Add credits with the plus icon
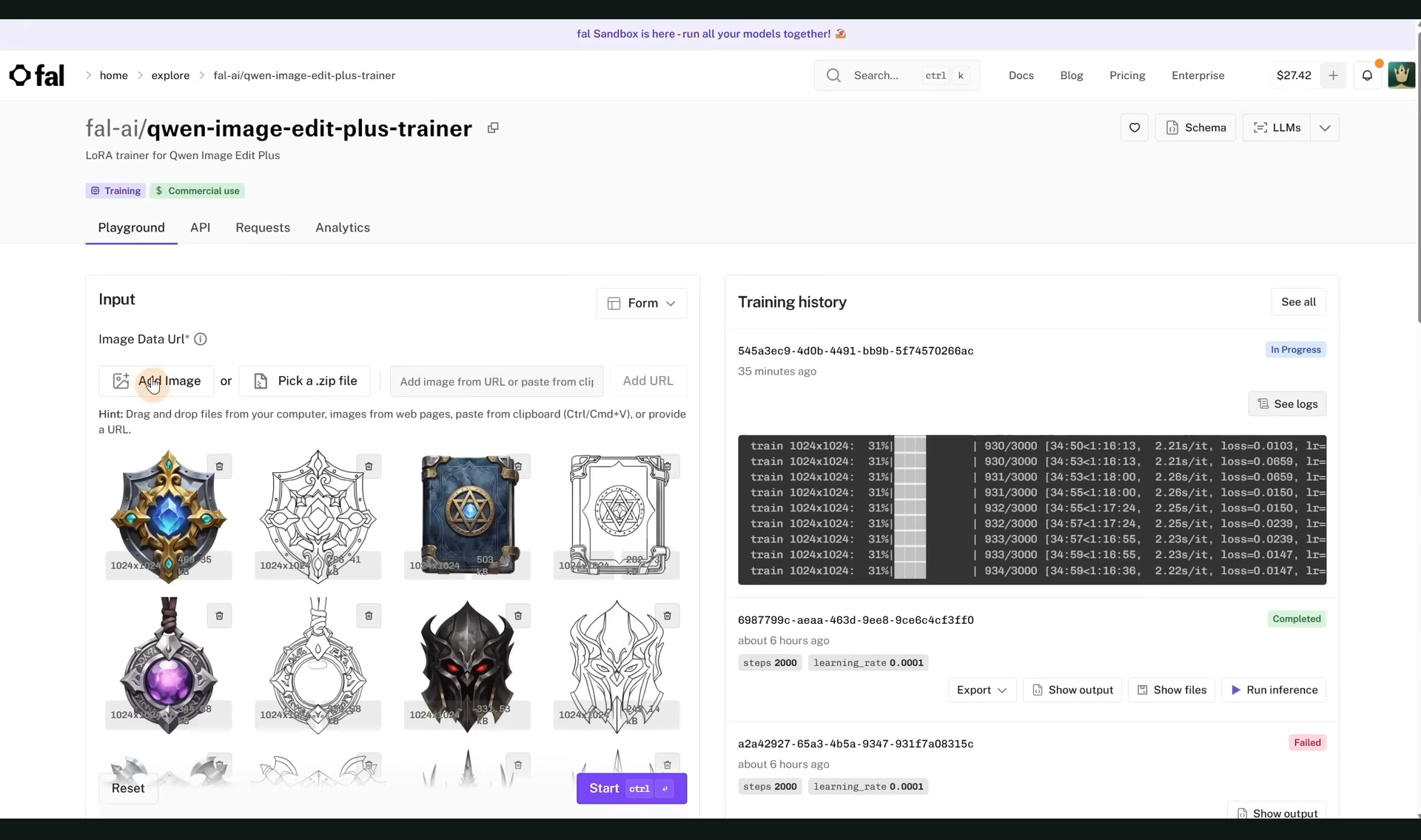The image size is (1421, 840). click(1333, 75)
